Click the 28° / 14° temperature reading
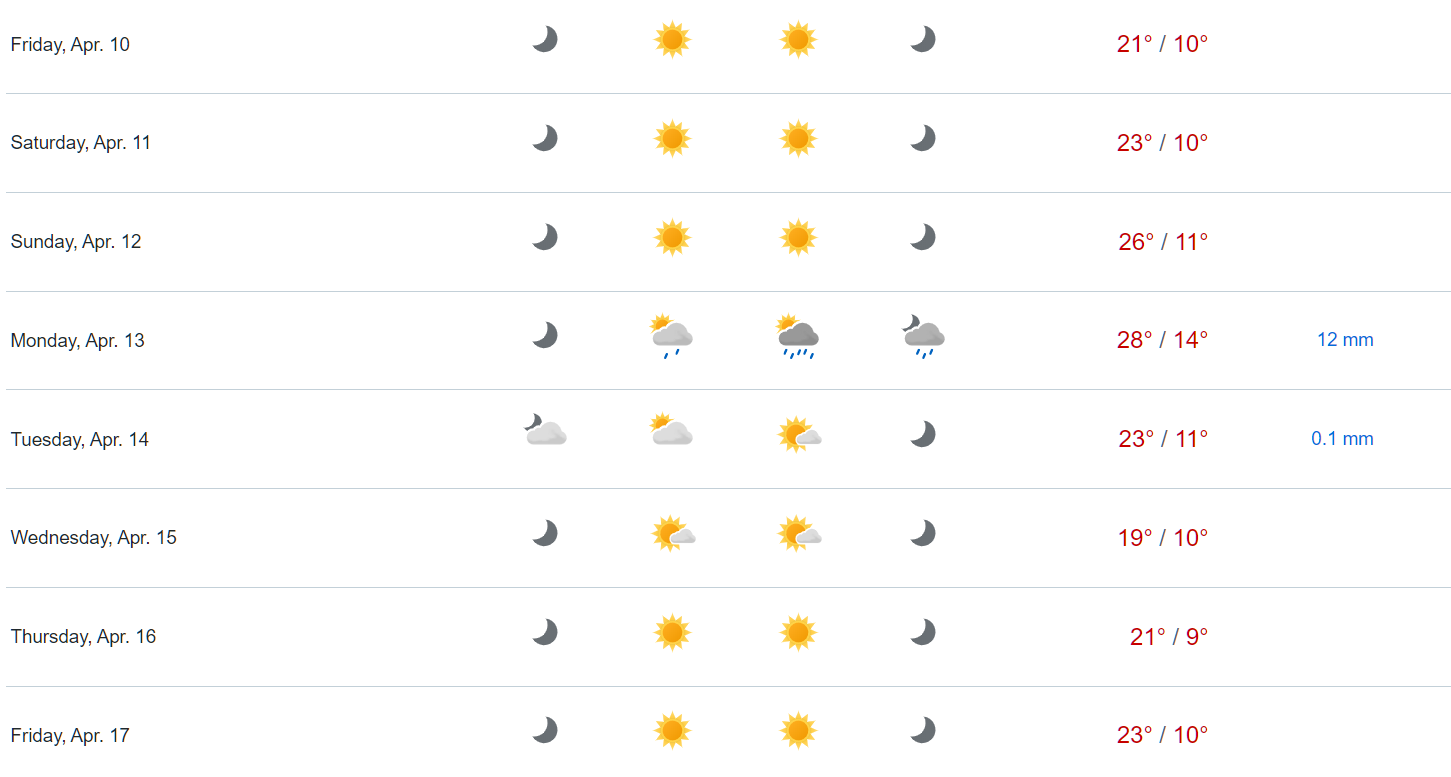Viewport: 1451px width, 777px height. coord(1162,340)
